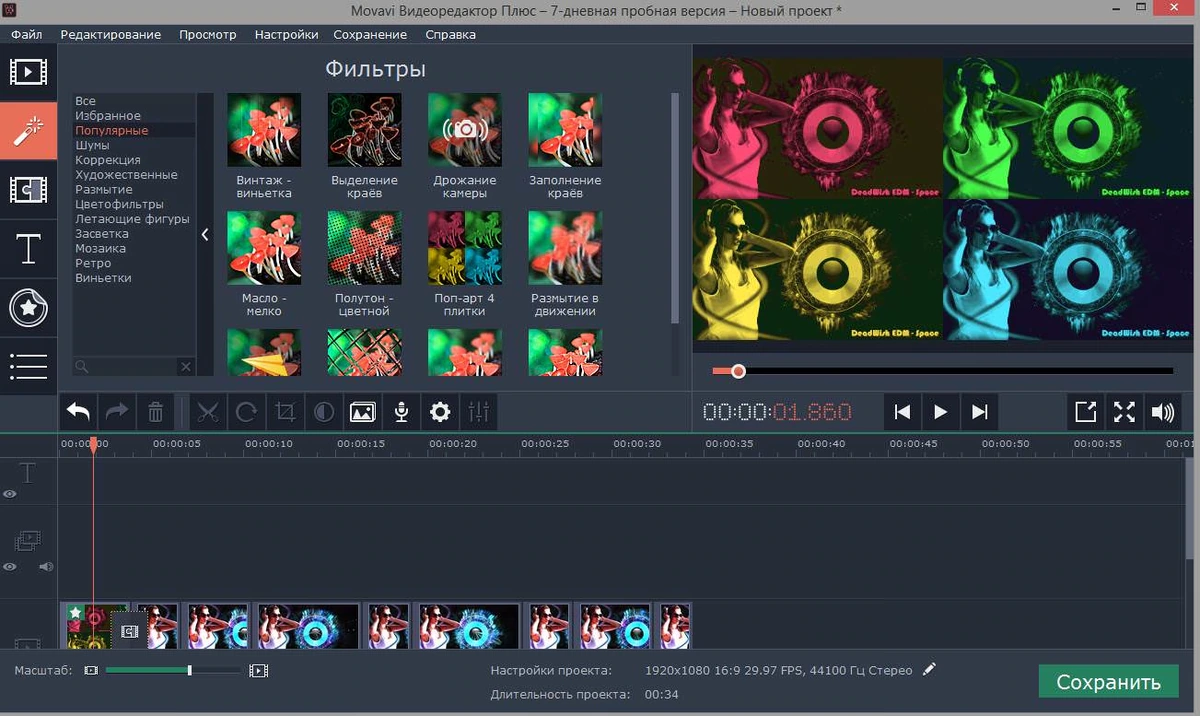This screenshot has width=1200, height=716.
Task: Open the Файл menu
Action: point(27,34)
